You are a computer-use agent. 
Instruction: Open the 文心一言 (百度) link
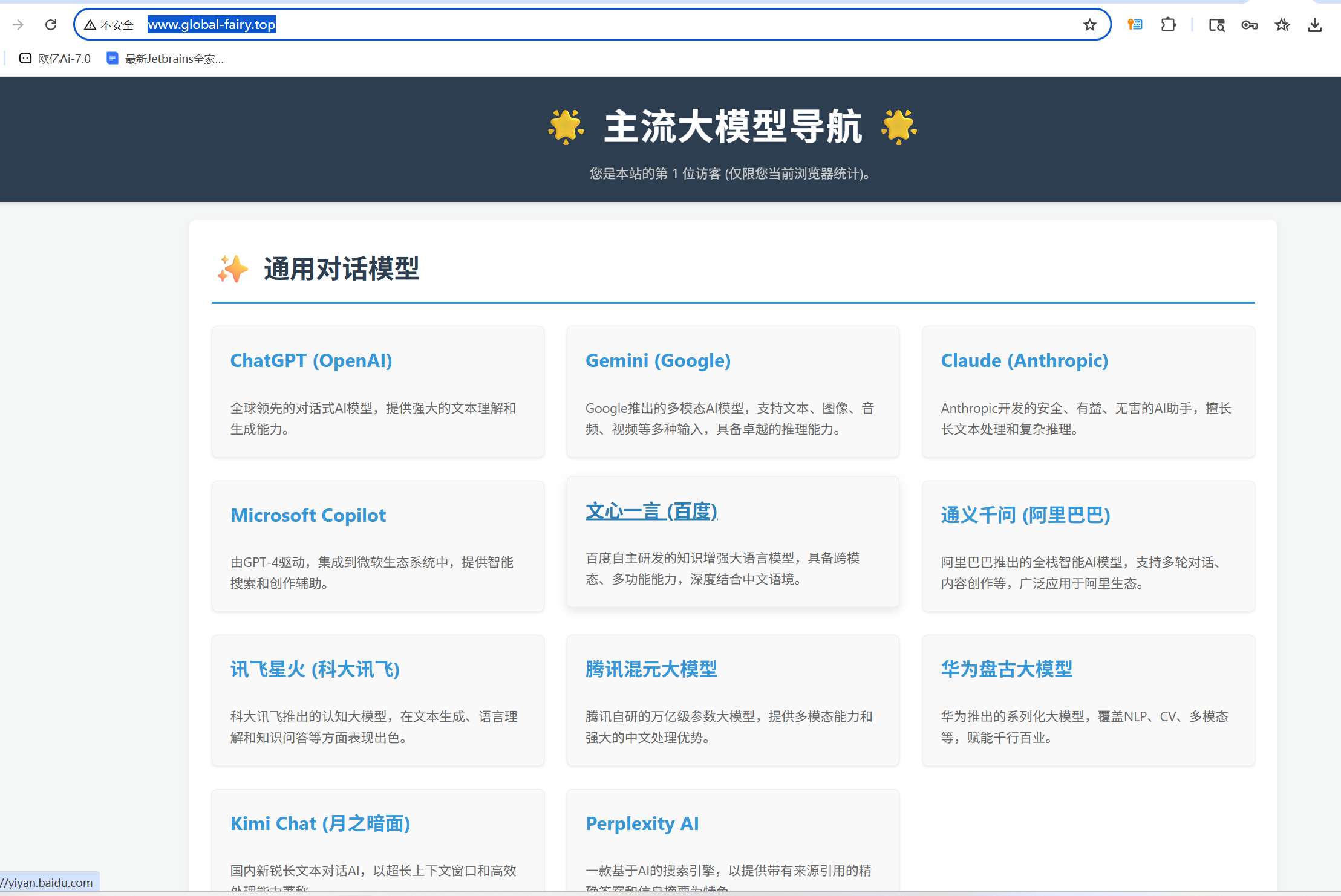pos(651,511)
